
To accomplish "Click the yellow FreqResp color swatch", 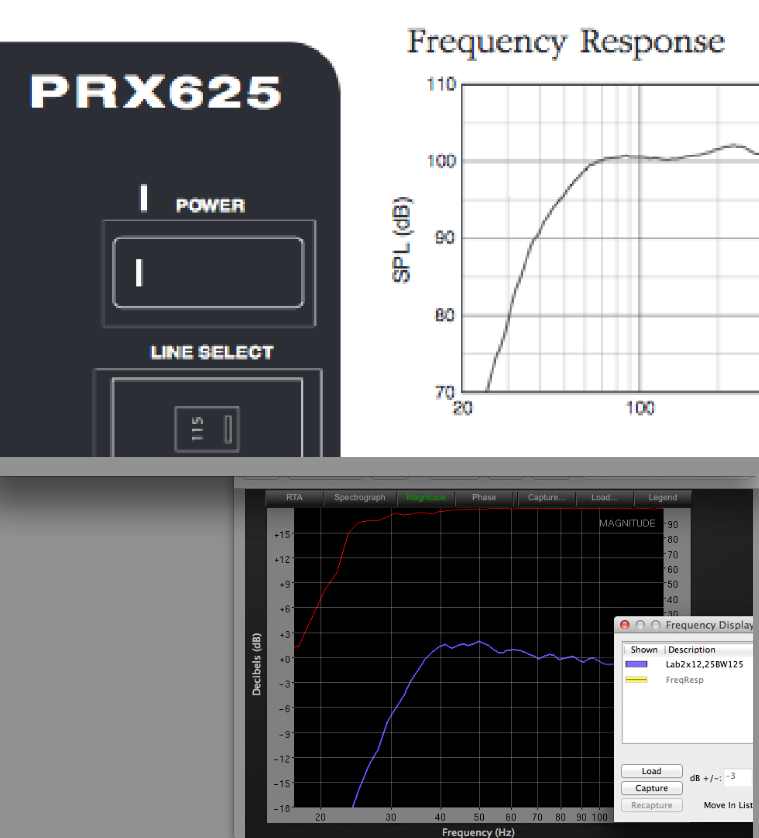I will click(636, 680).
